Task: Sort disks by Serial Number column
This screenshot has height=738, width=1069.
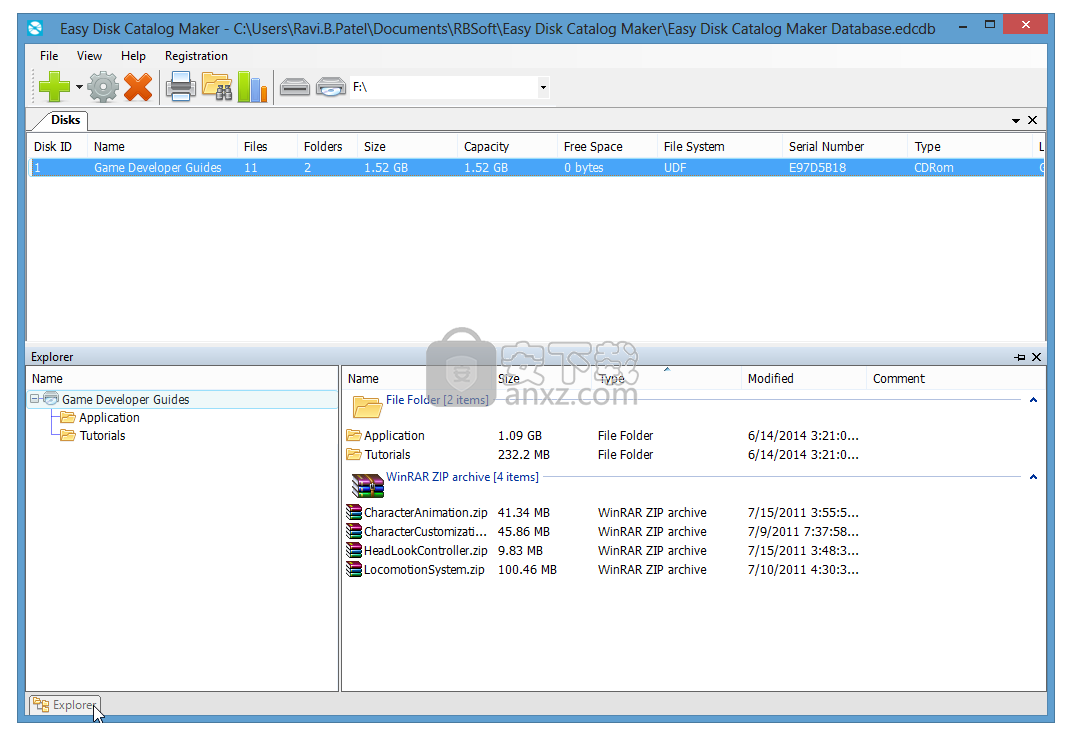Action: [845, 147]
